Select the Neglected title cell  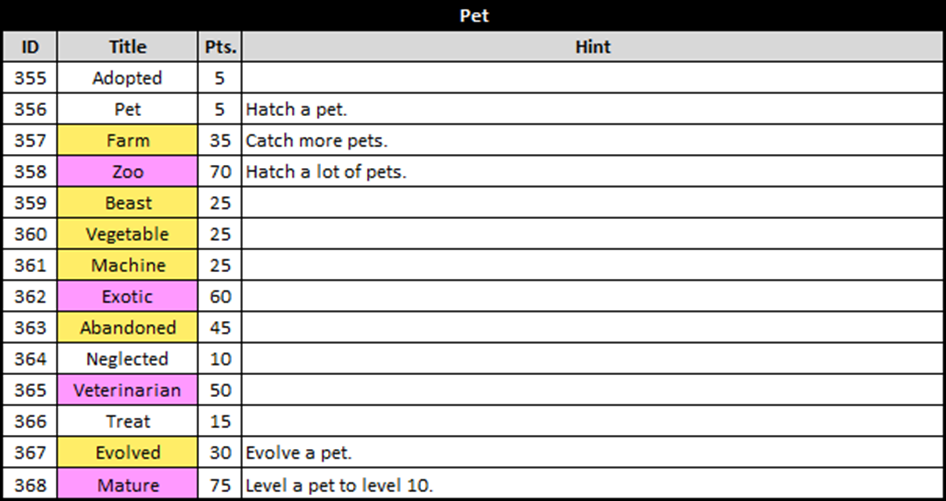point(127,359)
